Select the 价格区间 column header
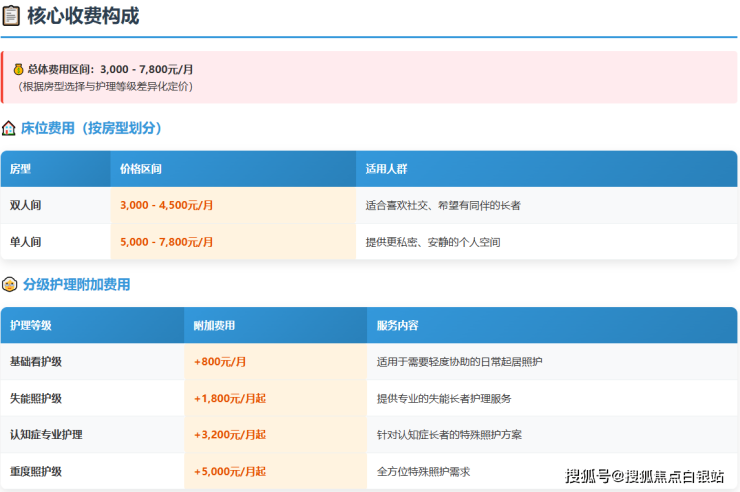The image size is (740, 492). click(x=140, y=169)
